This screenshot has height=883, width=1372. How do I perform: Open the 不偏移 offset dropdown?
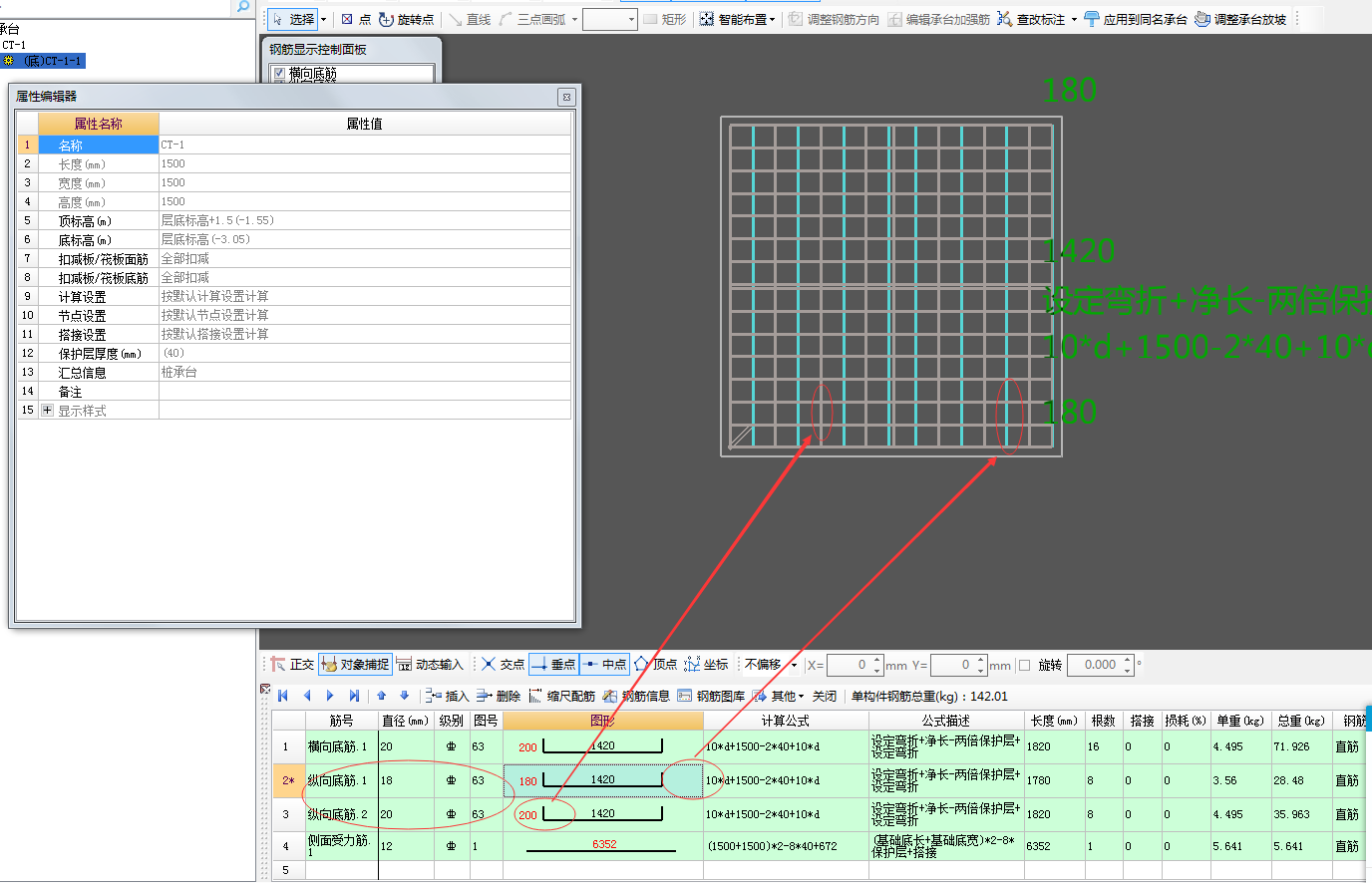794,665
